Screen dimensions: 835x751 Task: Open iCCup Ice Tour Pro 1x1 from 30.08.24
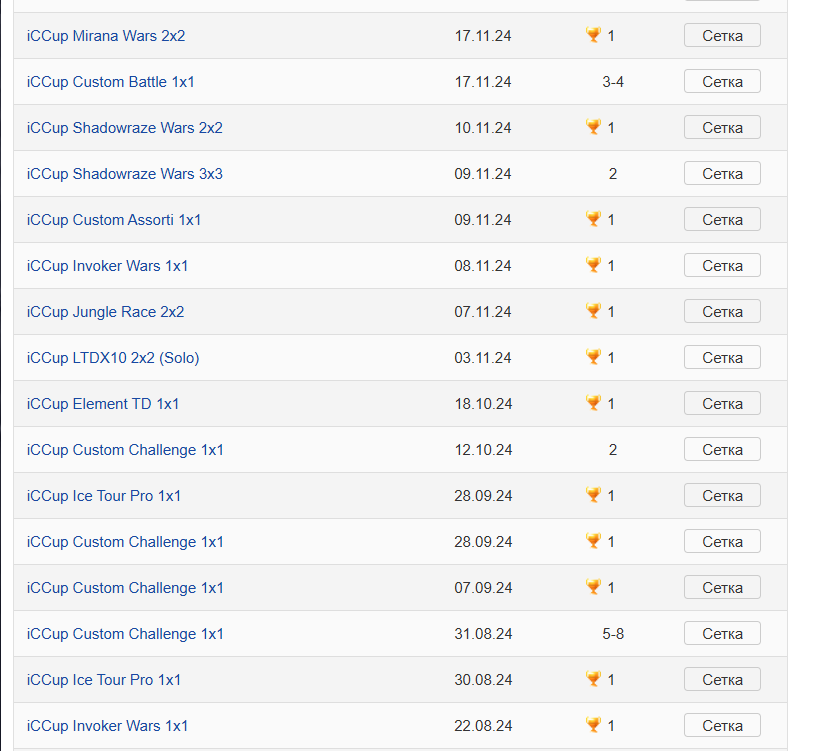coord(104,680)
